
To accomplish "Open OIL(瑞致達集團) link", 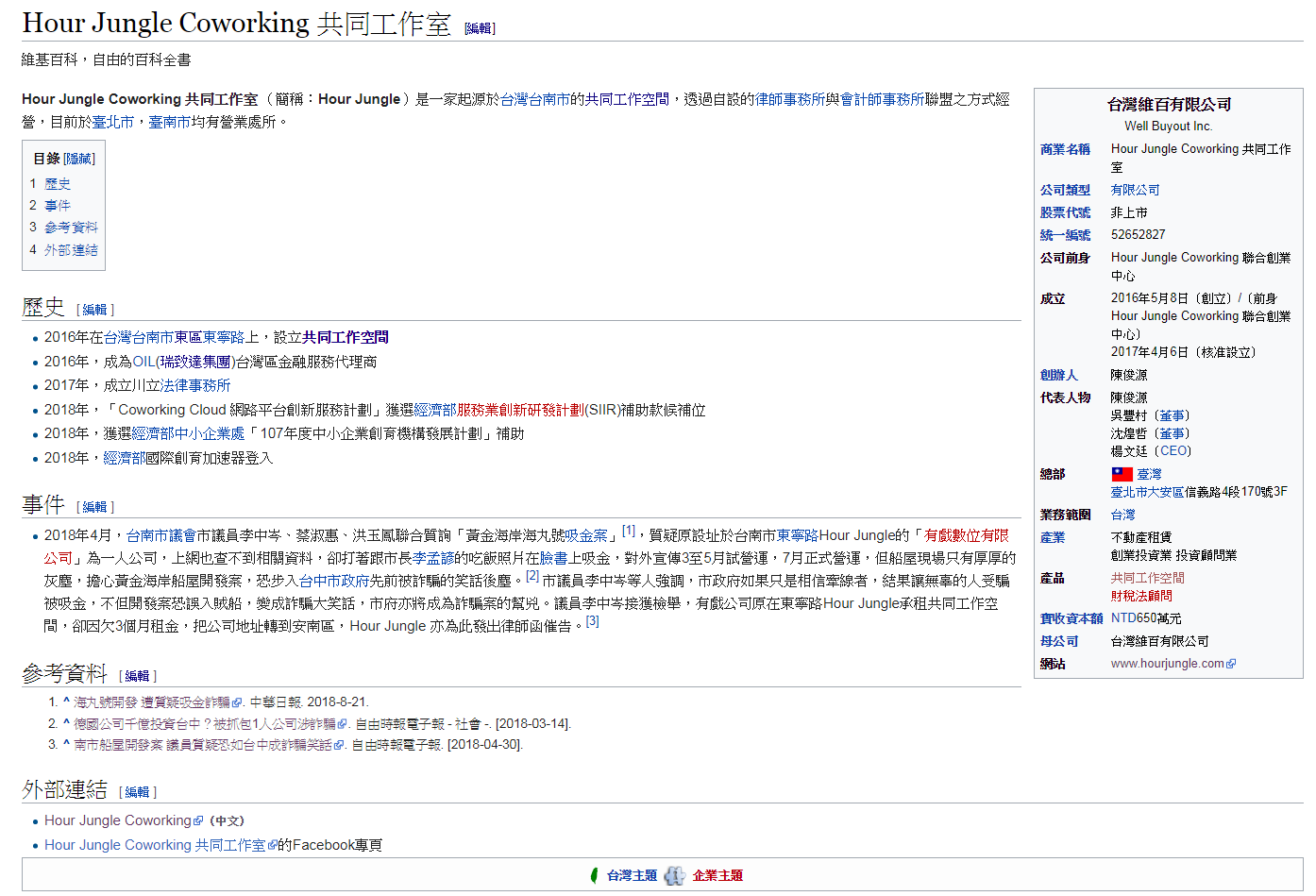I will [x=182, y=362].
